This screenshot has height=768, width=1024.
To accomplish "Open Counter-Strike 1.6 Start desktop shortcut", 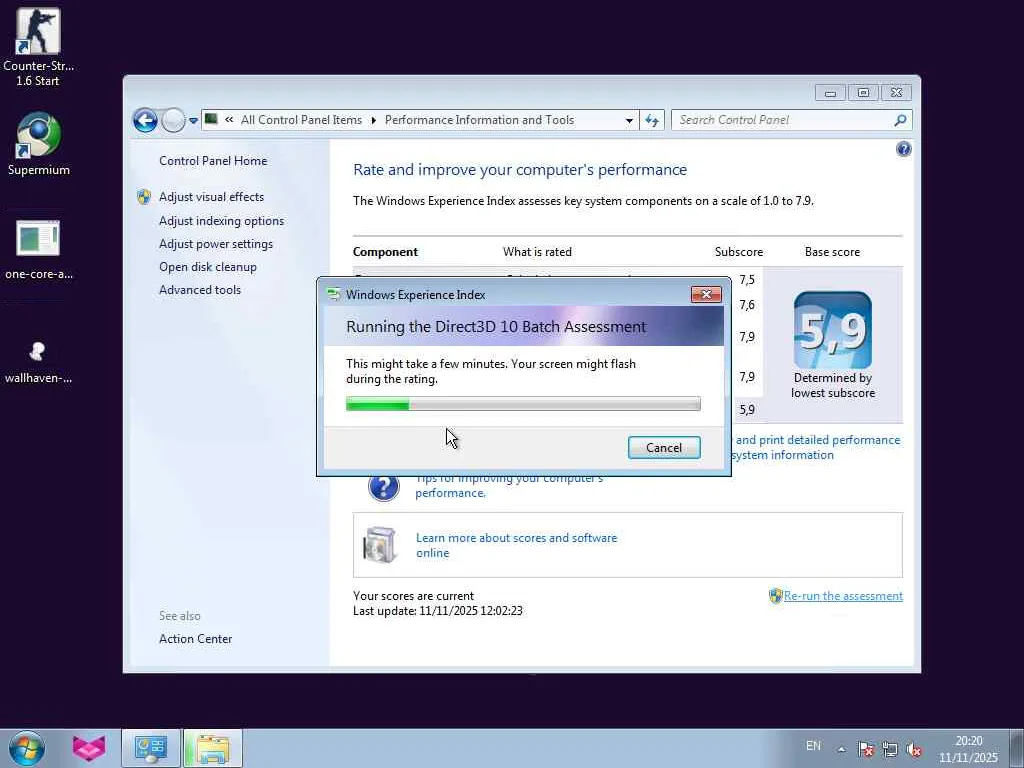I will 38,47.
